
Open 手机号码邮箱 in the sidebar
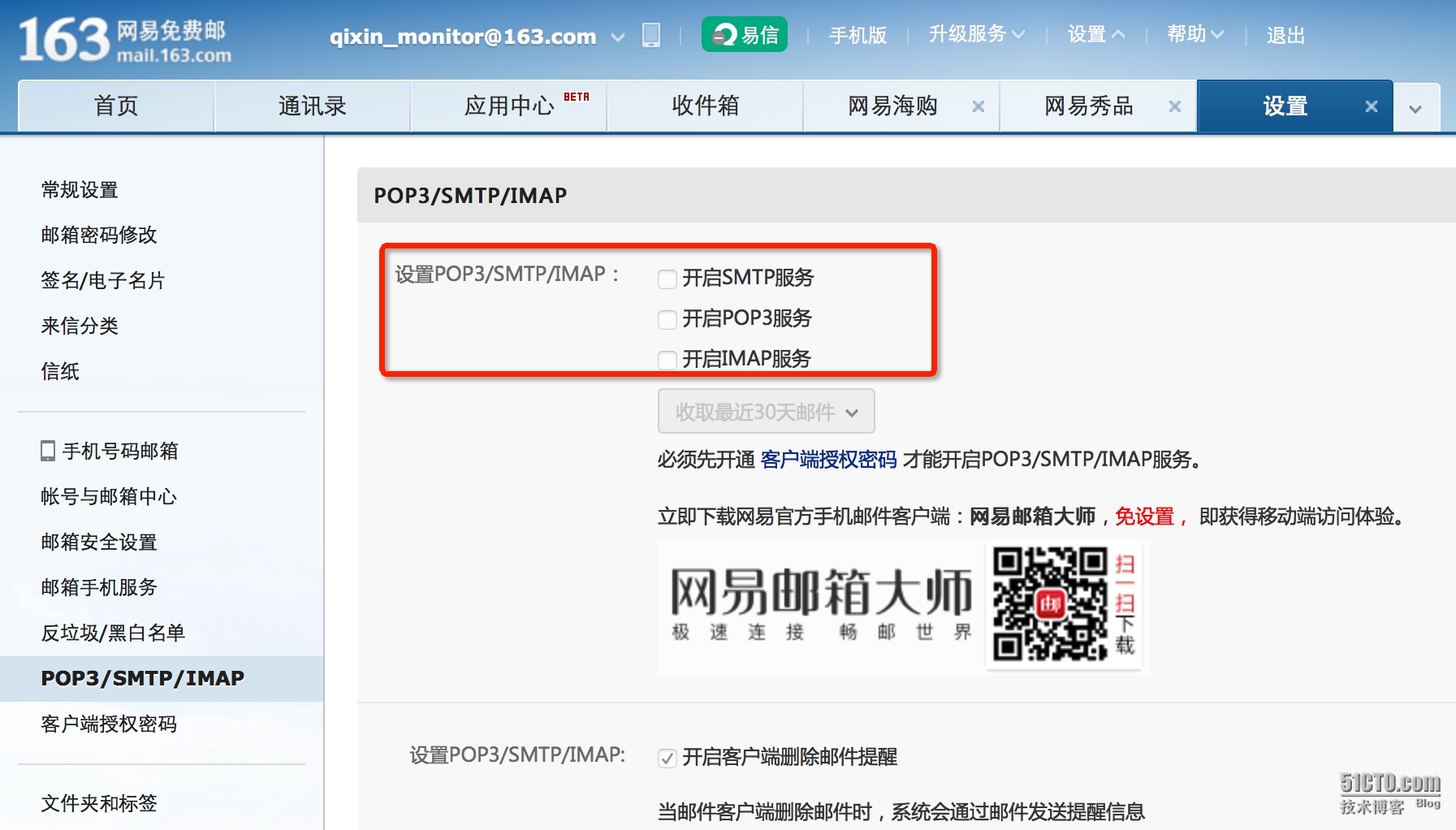(110, 452)
